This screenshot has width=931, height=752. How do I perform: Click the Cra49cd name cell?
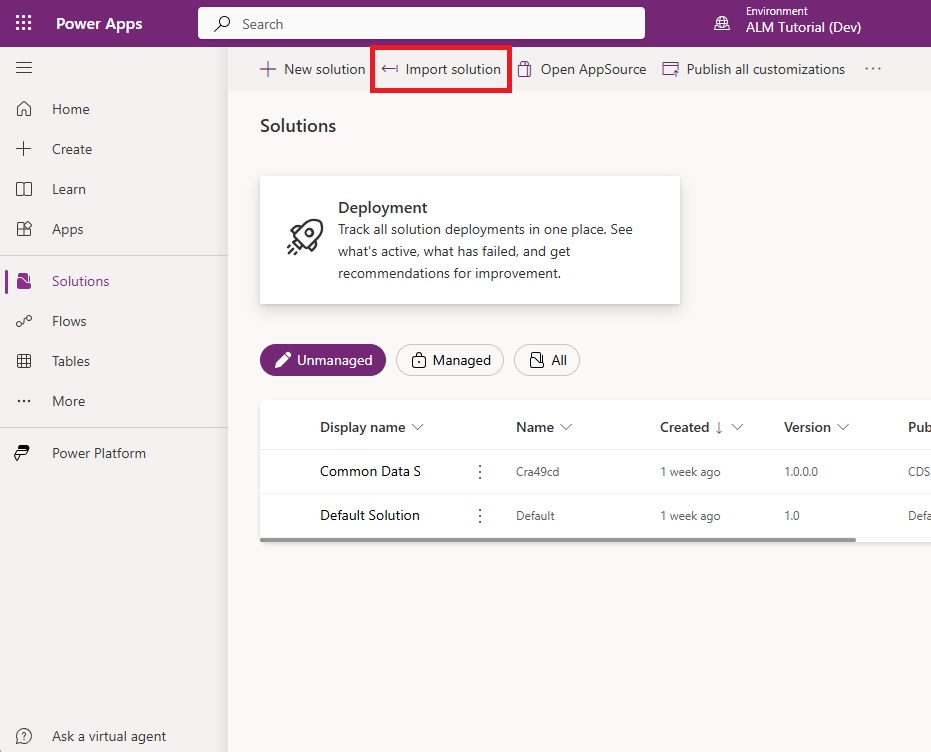(x=537, y=472)
